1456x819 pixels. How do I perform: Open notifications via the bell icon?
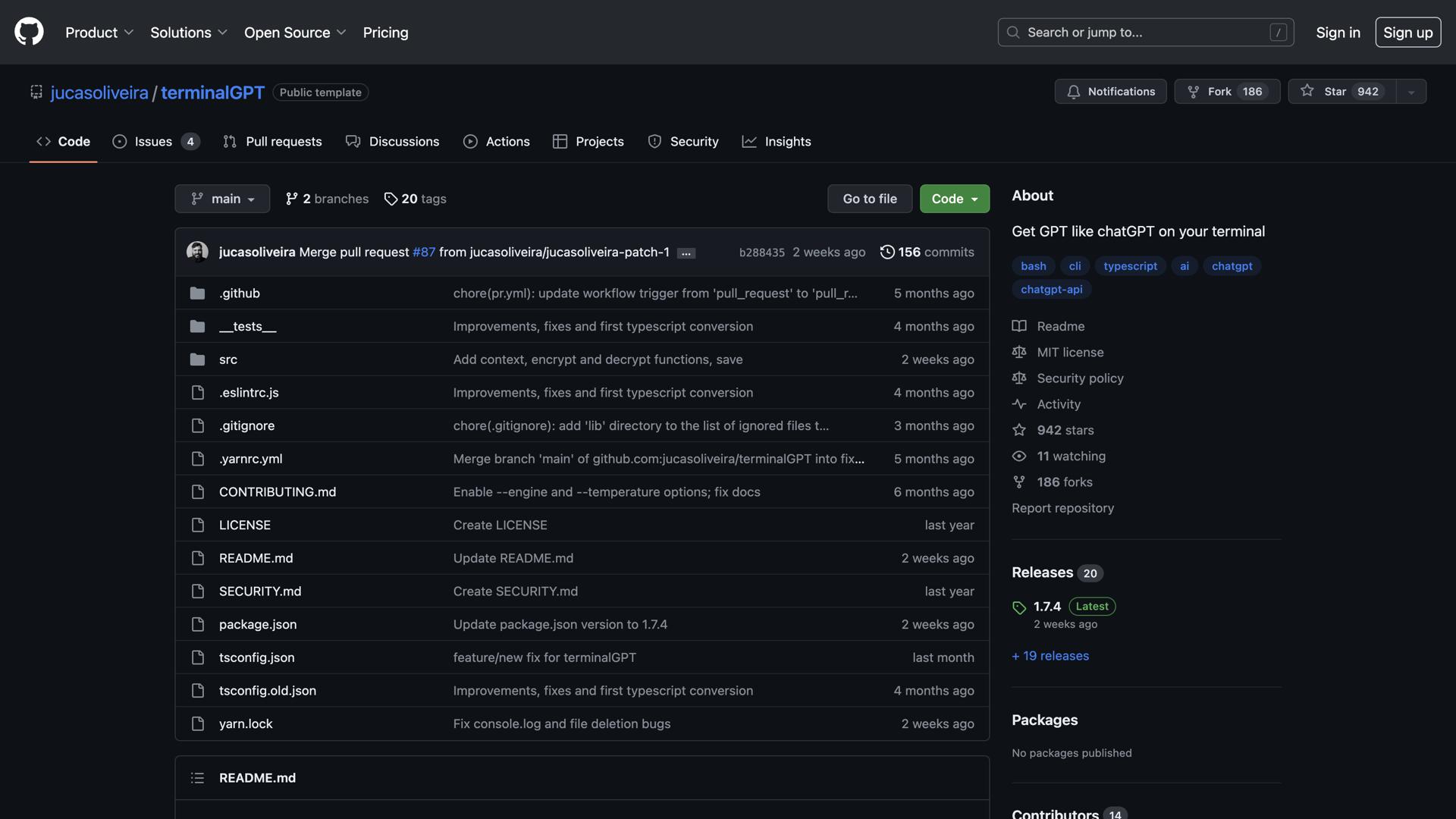click(1074, 91)
